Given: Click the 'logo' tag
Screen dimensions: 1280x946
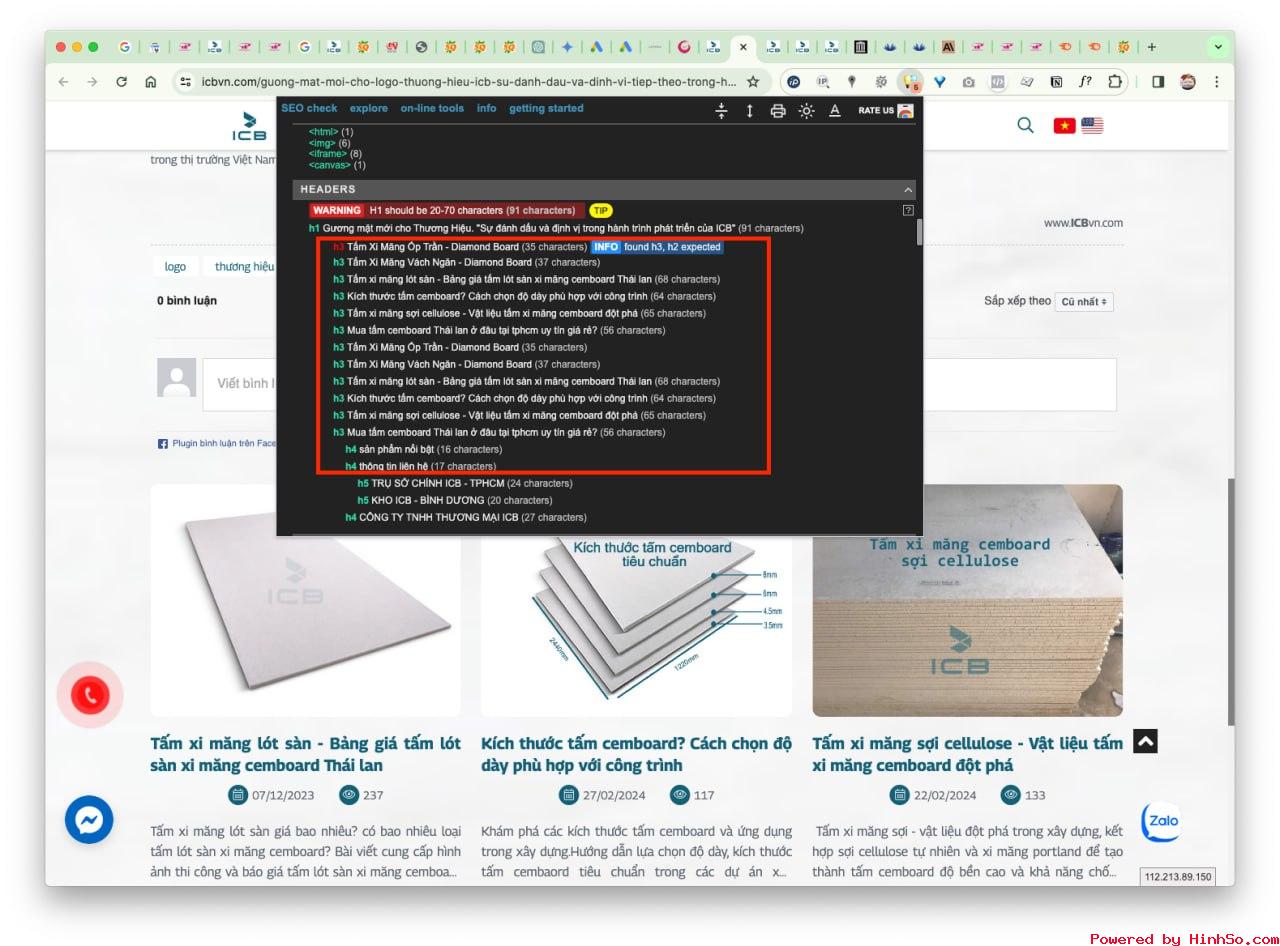Looking at the screenshot, I should click(175, 266).
